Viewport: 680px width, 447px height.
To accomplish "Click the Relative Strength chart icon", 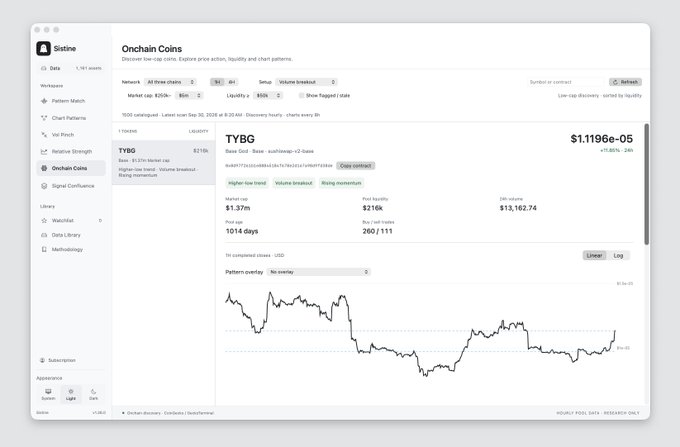I will click(x=44, y=152).
